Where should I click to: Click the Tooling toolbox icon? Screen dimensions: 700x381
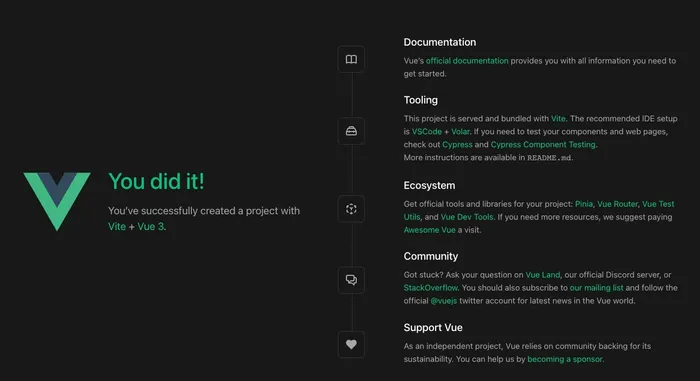point(351,131)
